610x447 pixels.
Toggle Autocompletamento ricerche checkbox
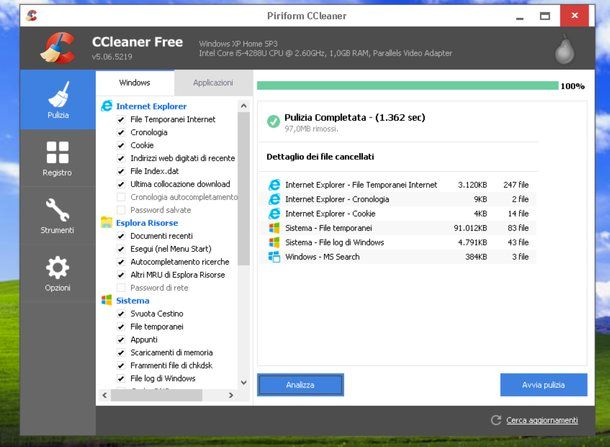point(121,262)
